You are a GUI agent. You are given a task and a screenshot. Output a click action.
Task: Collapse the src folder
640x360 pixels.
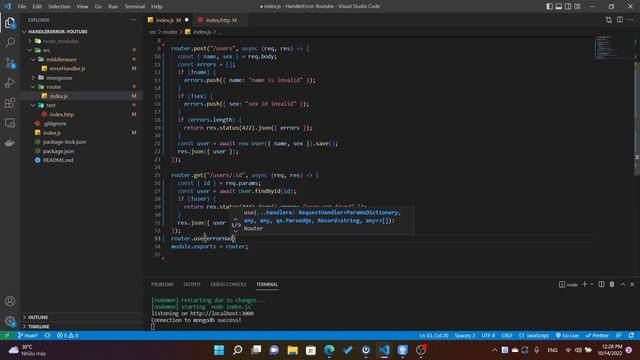point(30,50)
